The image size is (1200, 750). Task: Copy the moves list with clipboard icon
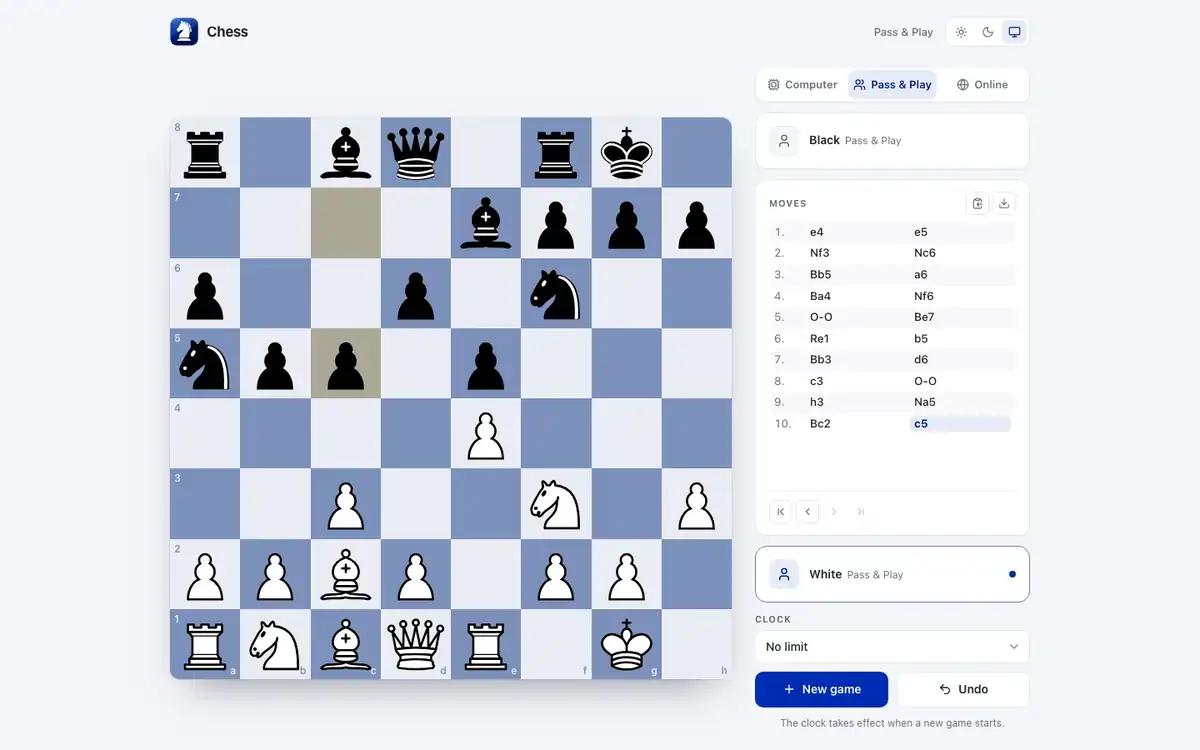[x=978, y=203]
